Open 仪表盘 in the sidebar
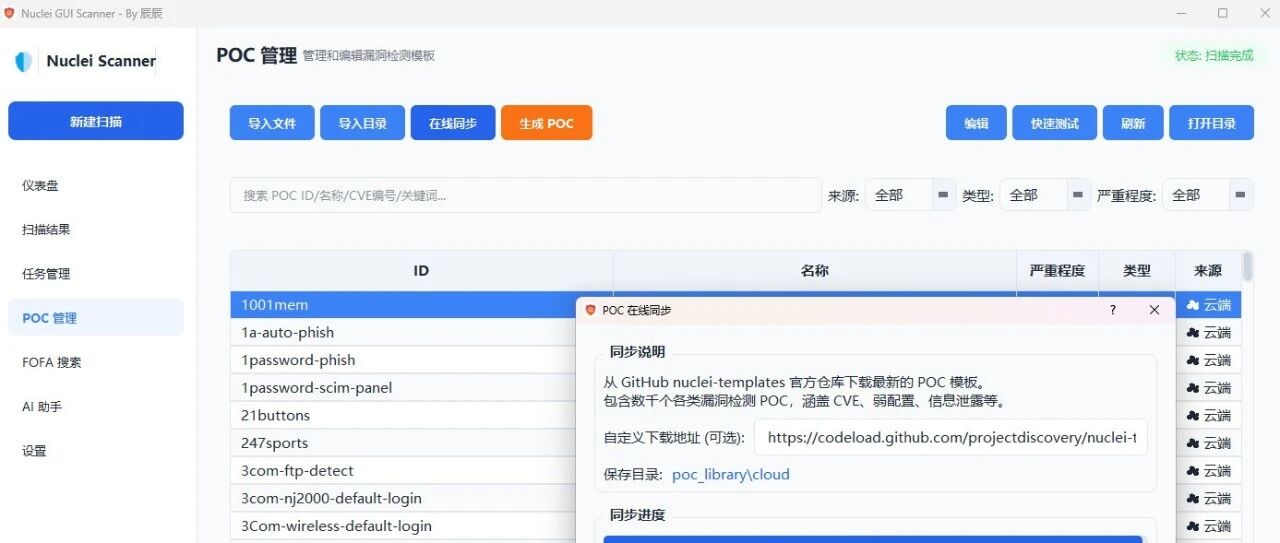1280x543 pixels. [96, 185]
